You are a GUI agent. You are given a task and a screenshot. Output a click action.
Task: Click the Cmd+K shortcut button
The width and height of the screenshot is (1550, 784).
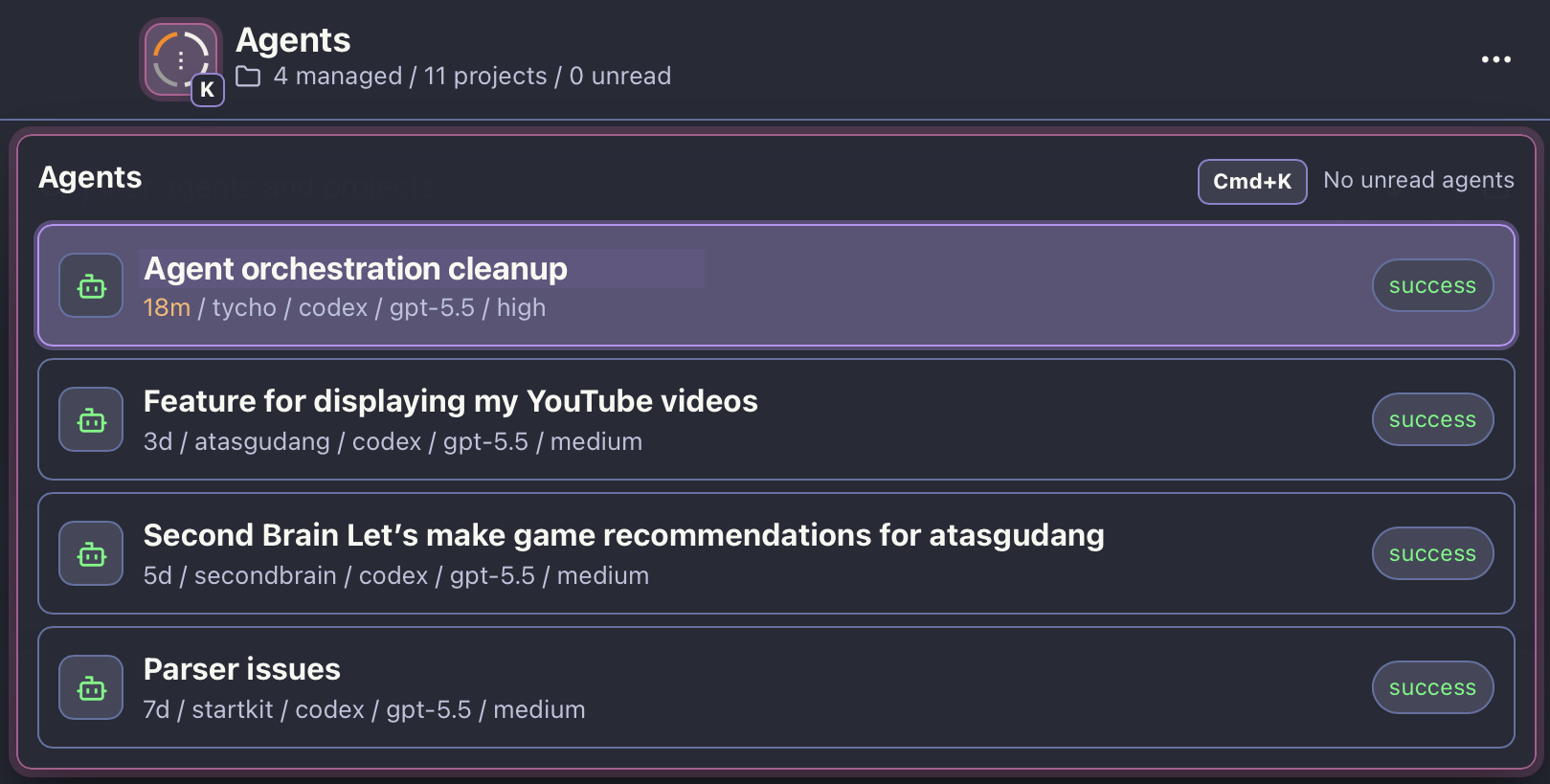point(1252,181)
